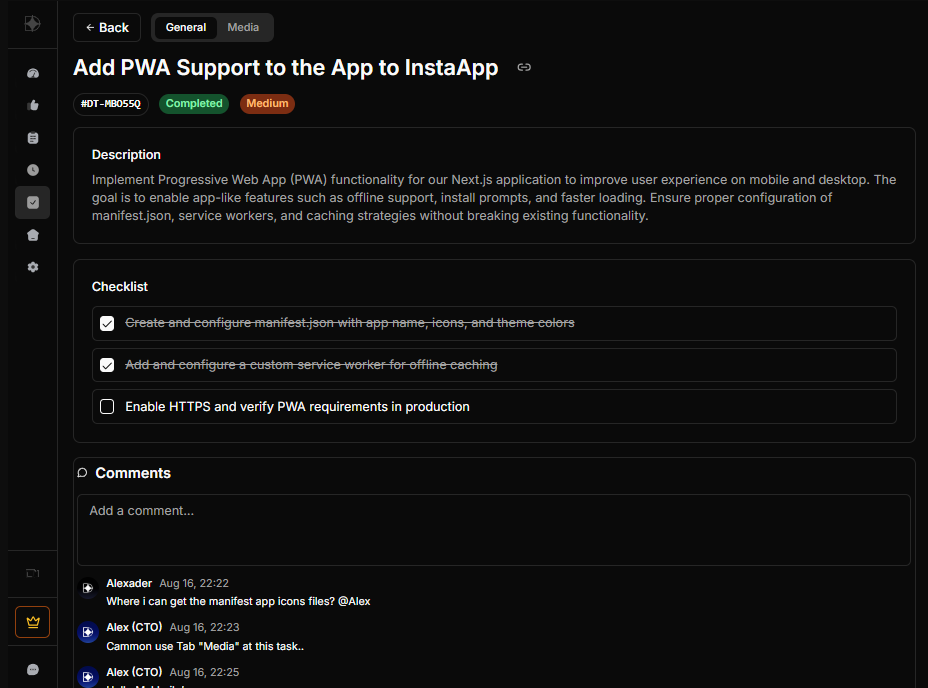The width and height of the screenshot is (928, 688).
Task: Click Alexader's avatar in the comments
Action: coord(88,588)
